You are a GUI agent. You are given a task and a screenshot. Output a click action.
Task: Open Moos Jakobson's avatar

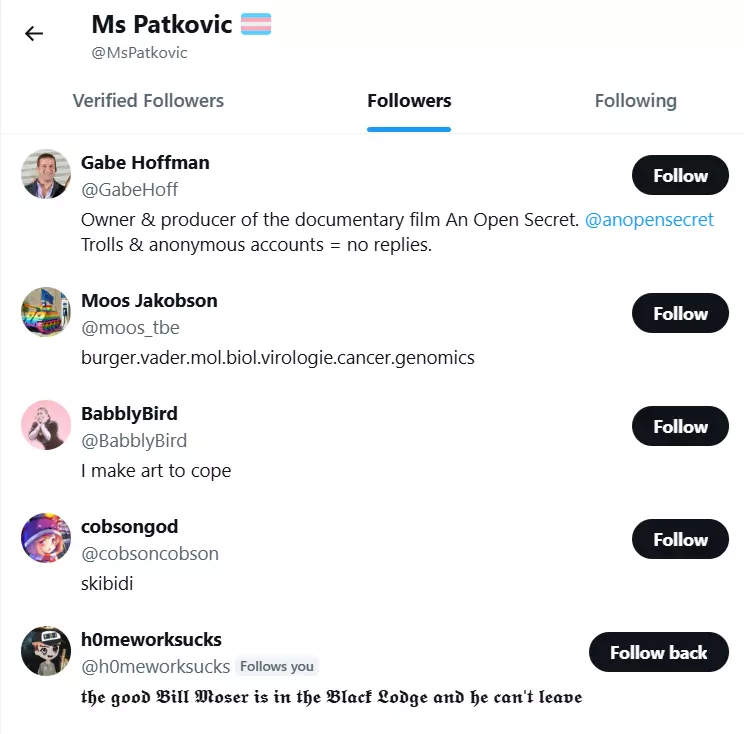click(45, 313)
